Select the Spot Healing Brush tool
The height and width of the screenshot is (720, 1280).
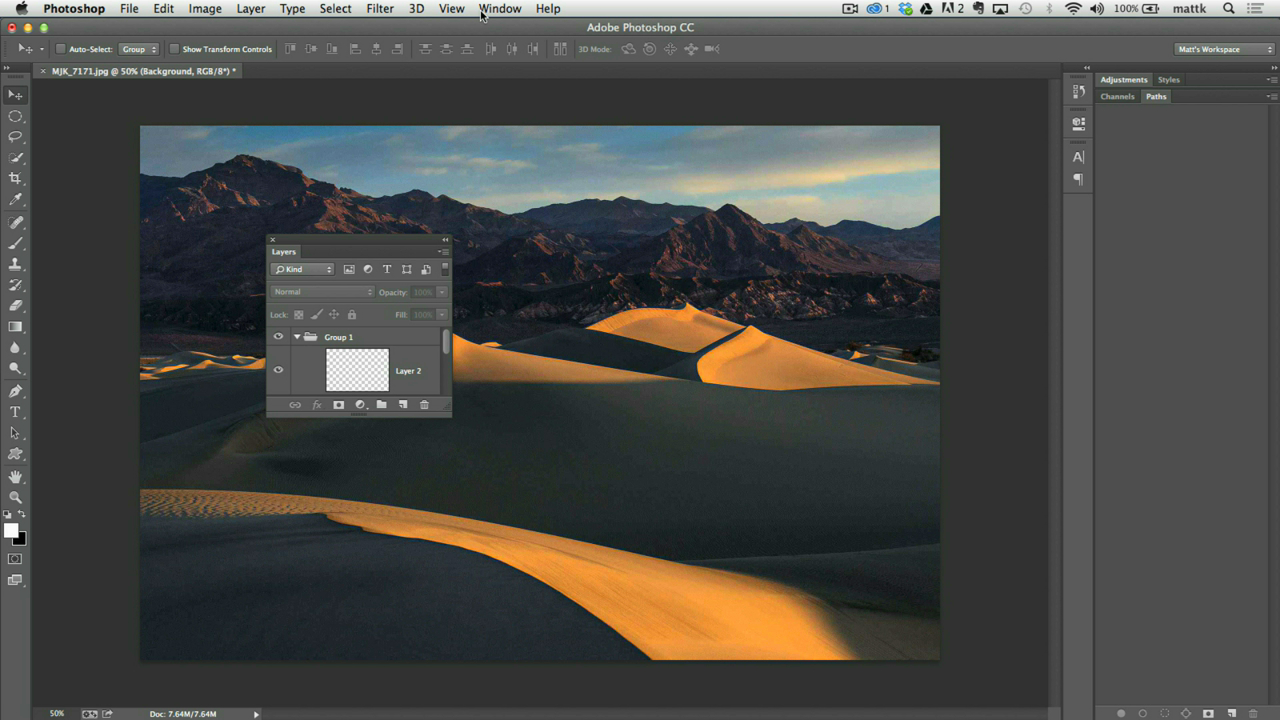click(x=15, y=223)
